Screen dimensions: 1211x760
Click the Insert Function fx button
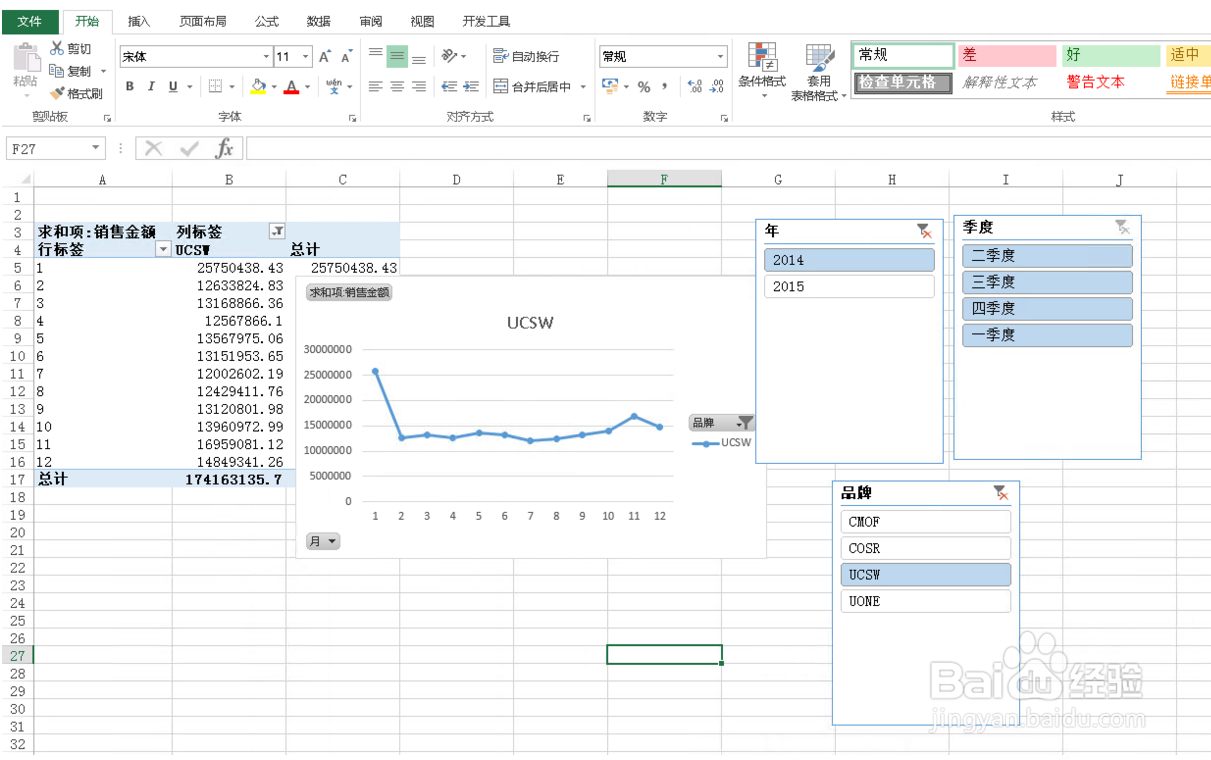(225, 149)
